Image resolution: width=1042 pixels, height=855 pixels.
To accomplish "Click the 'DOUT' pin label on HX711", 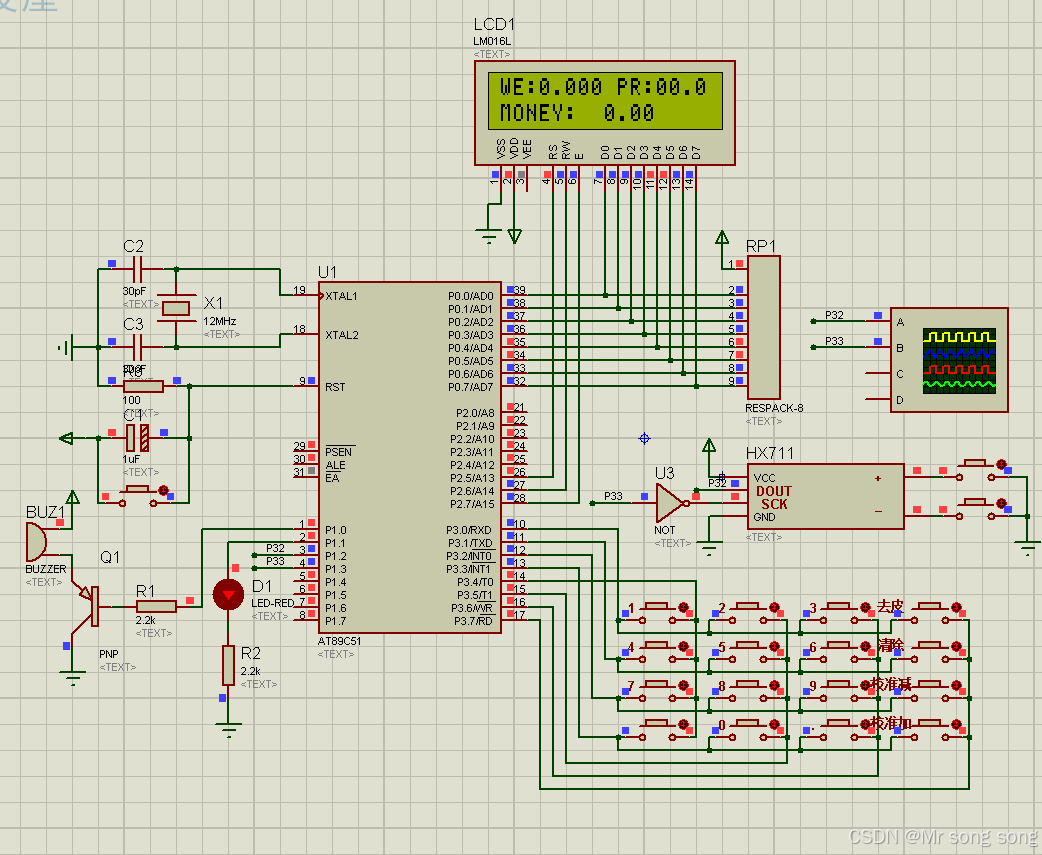I will (774, 491).
